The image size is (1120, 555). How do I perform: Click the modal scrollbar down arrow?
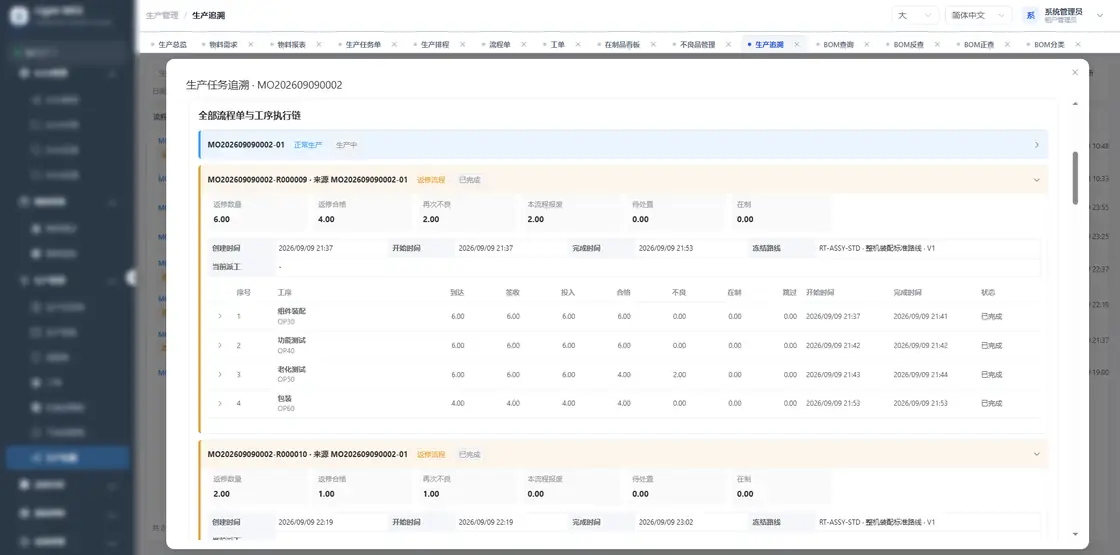(x=1076, y=534)
